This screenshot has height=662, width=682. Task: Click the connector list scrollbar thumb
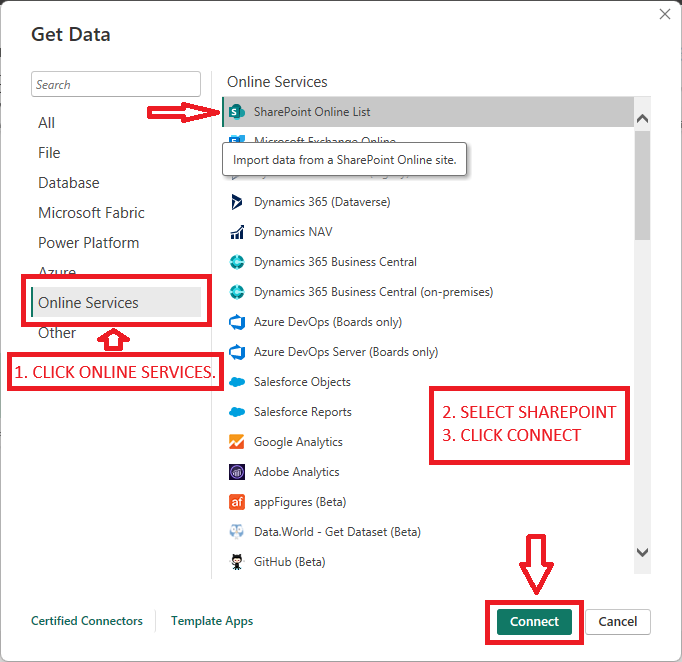[x=642, y=185]
